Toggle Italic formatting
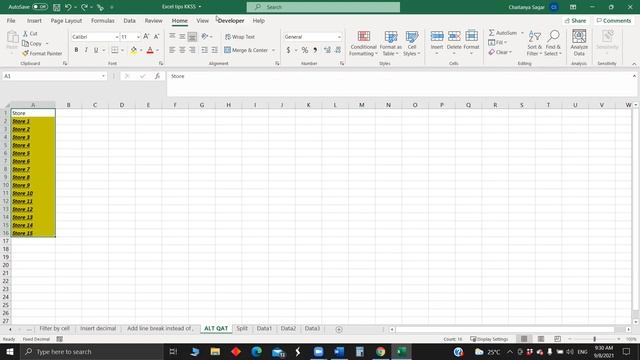Screen dimensions: 640x360 coord(86,50)
